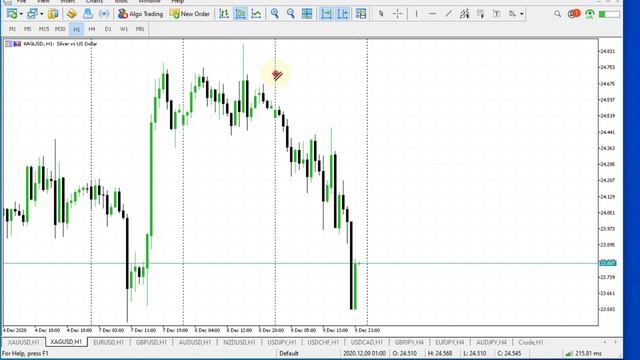Click the blue person toolbar icon

coord(88,14)
